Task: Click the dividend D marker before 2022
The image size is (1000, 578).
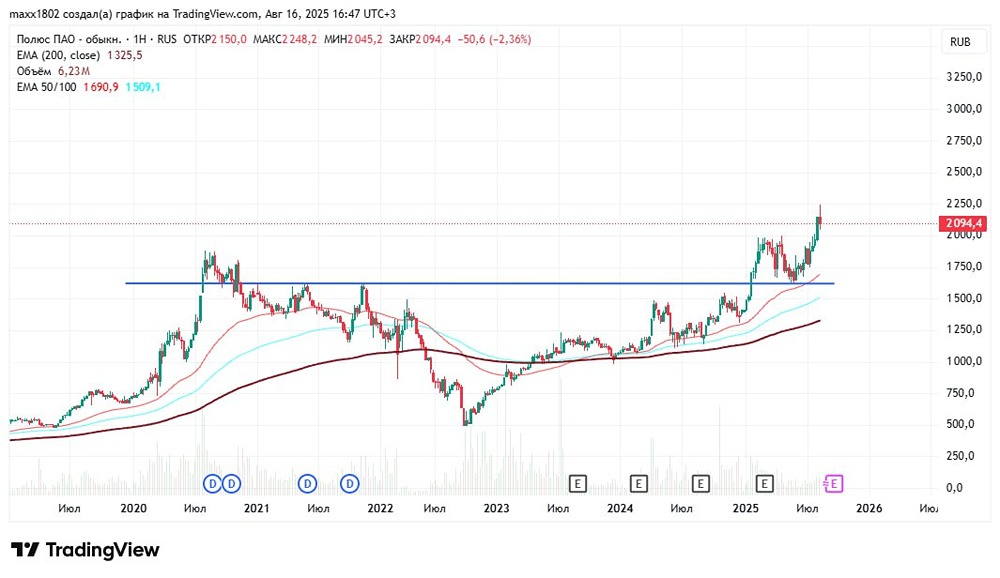Action: coord(349,484)
